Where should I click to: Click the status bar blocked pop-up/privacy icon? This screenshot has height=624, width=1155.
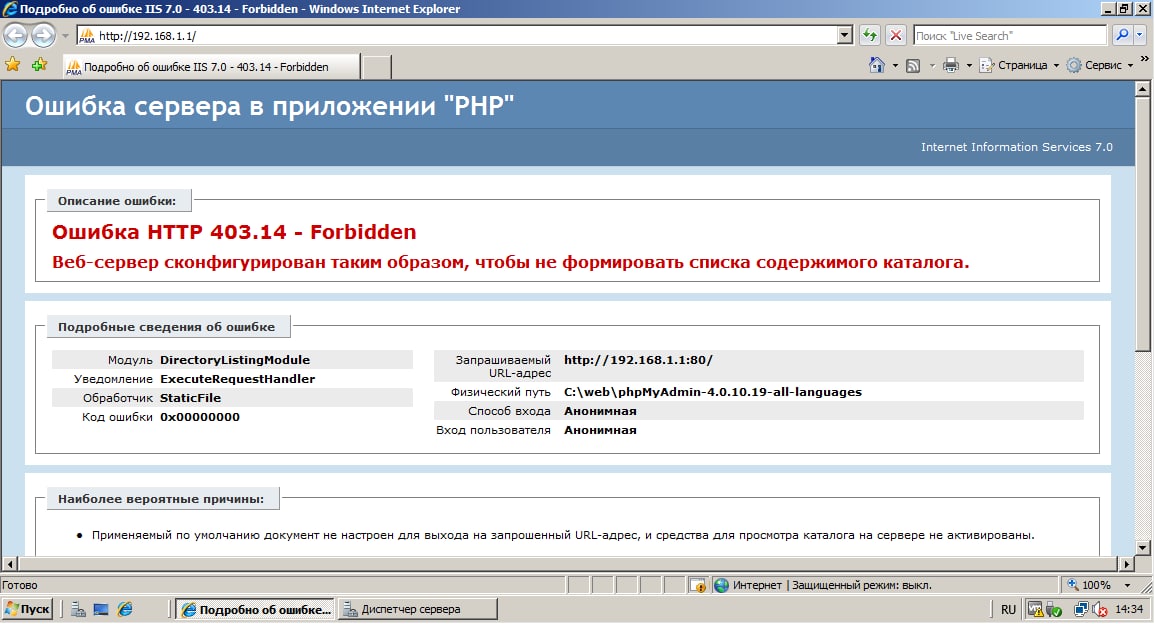pyautogui.click(x=697, y=585)
